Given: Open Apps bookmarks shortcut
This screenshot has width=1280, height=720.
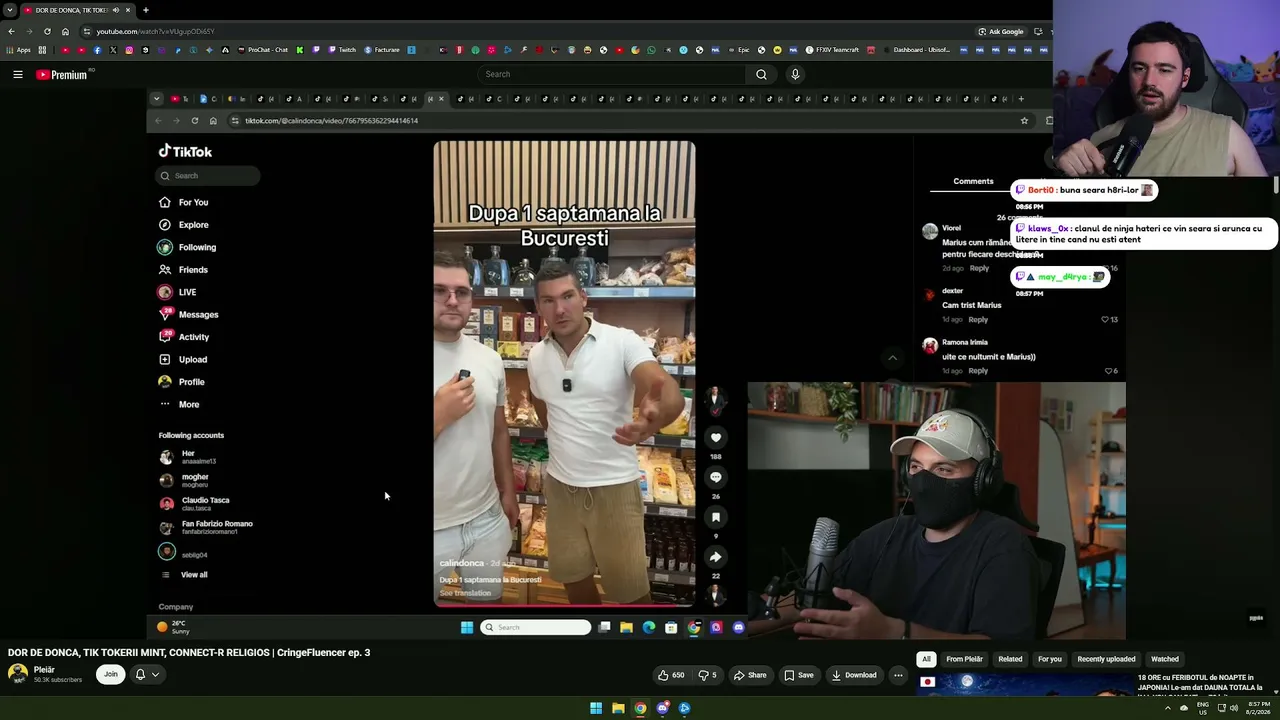Looking at the screenshot, I should [x=18, y=50].
